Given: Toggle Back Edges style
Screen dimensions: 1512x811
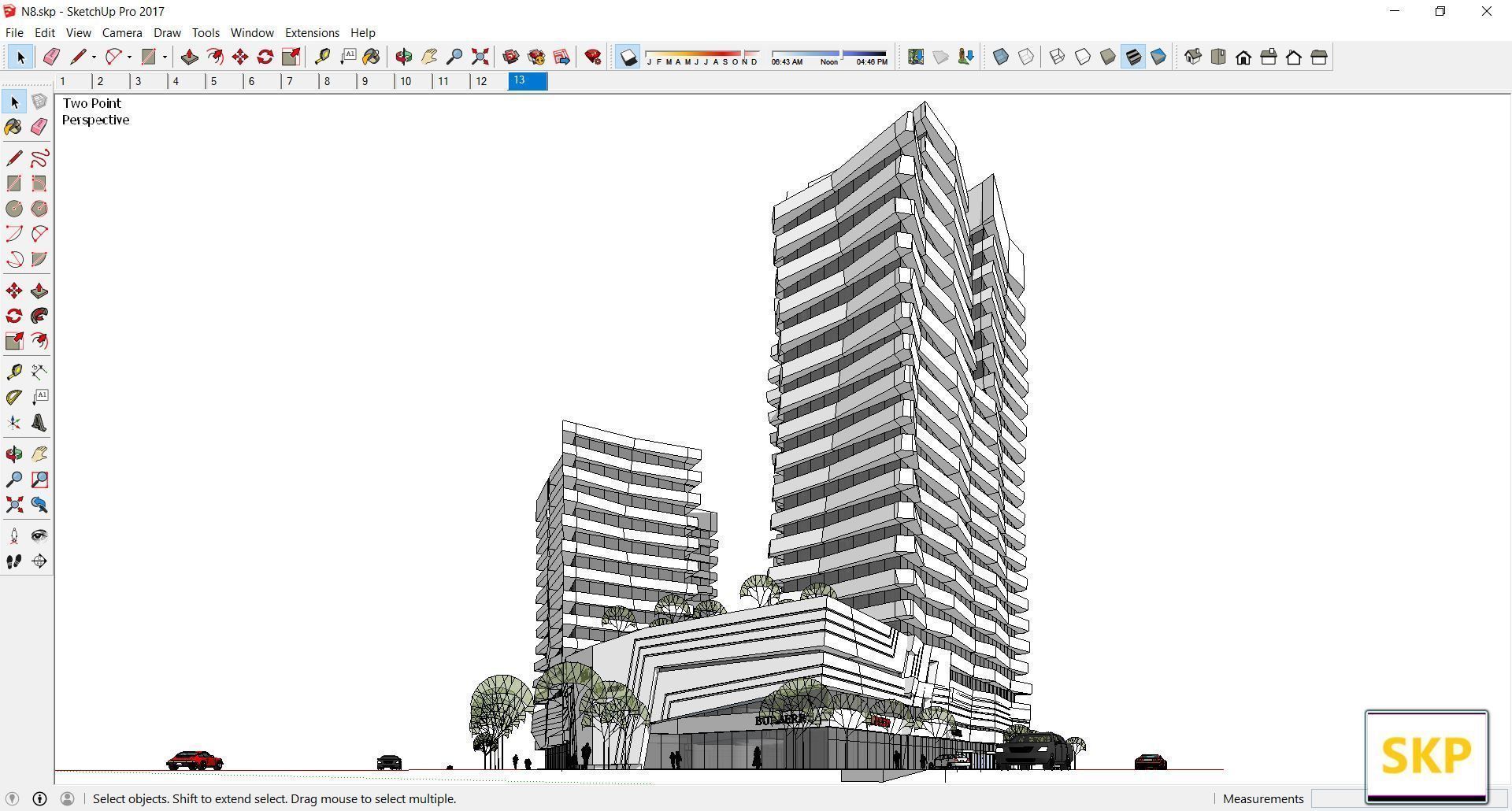Looking at the screenshot, I should [1026, 57].
